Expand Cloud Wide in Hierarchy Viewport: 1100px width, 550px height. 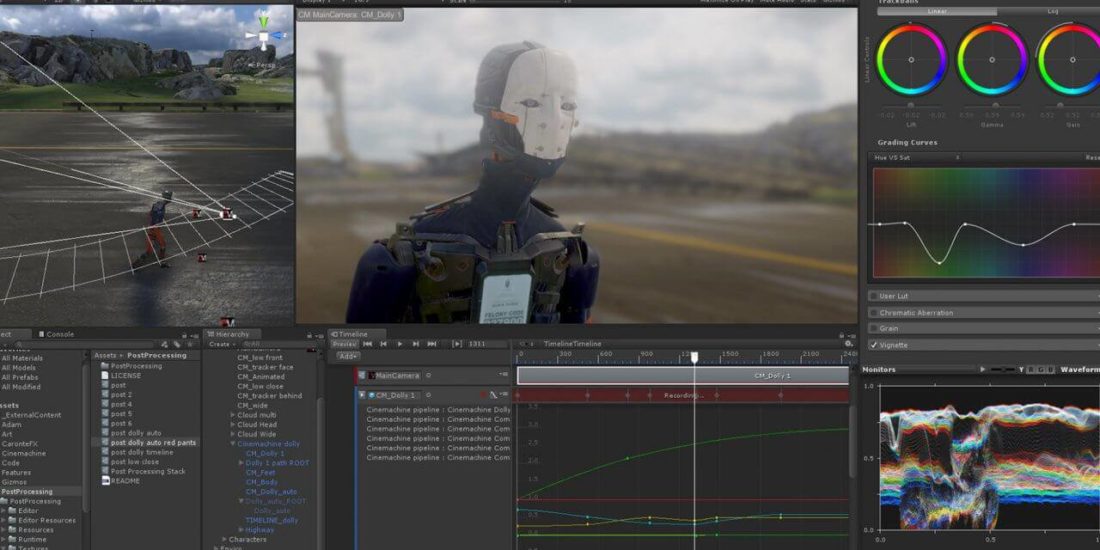[x=233, y=434]
